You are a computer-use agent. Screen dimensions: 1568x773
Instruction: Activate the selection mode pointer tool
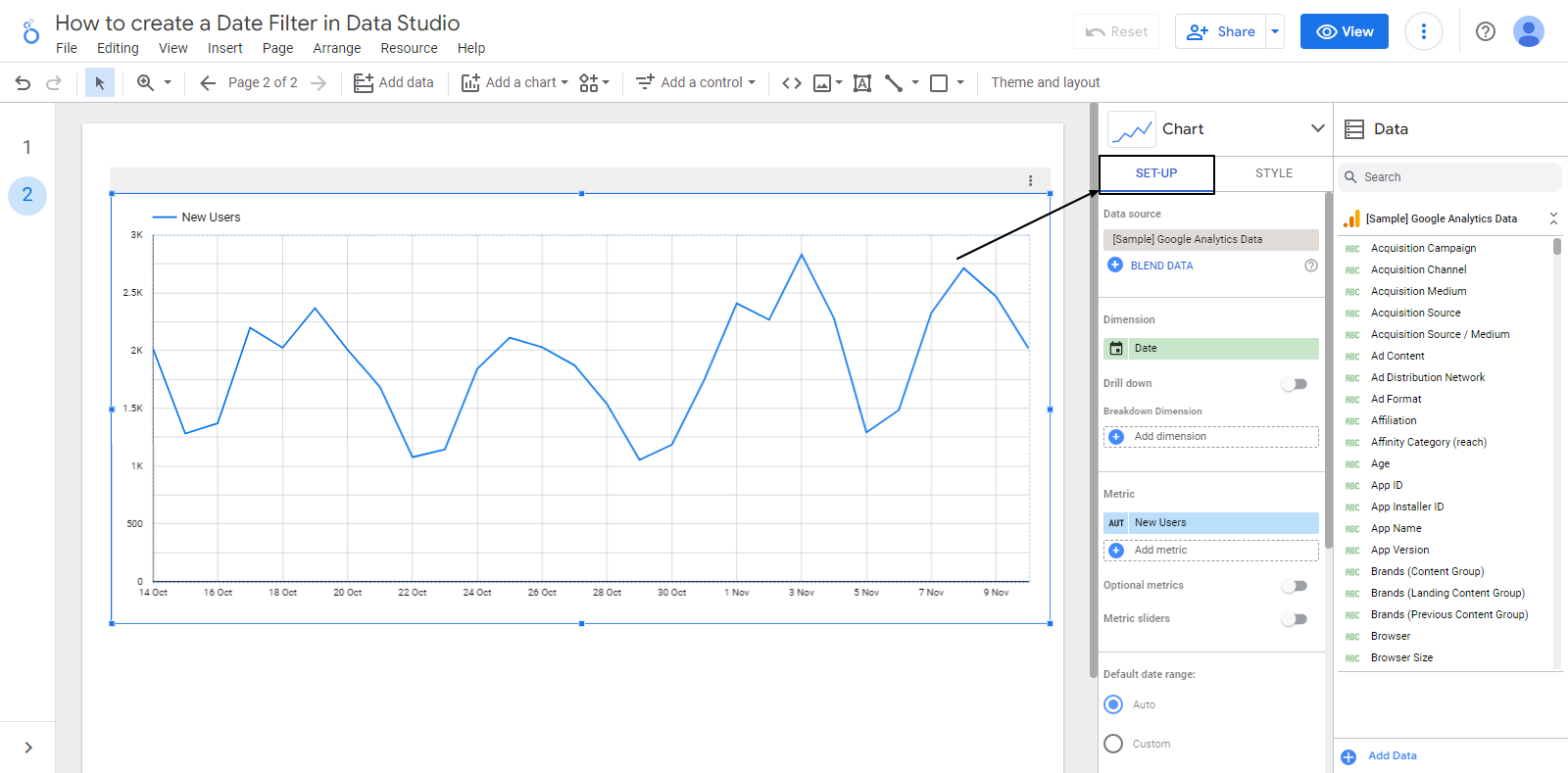(x=99, y=83)
